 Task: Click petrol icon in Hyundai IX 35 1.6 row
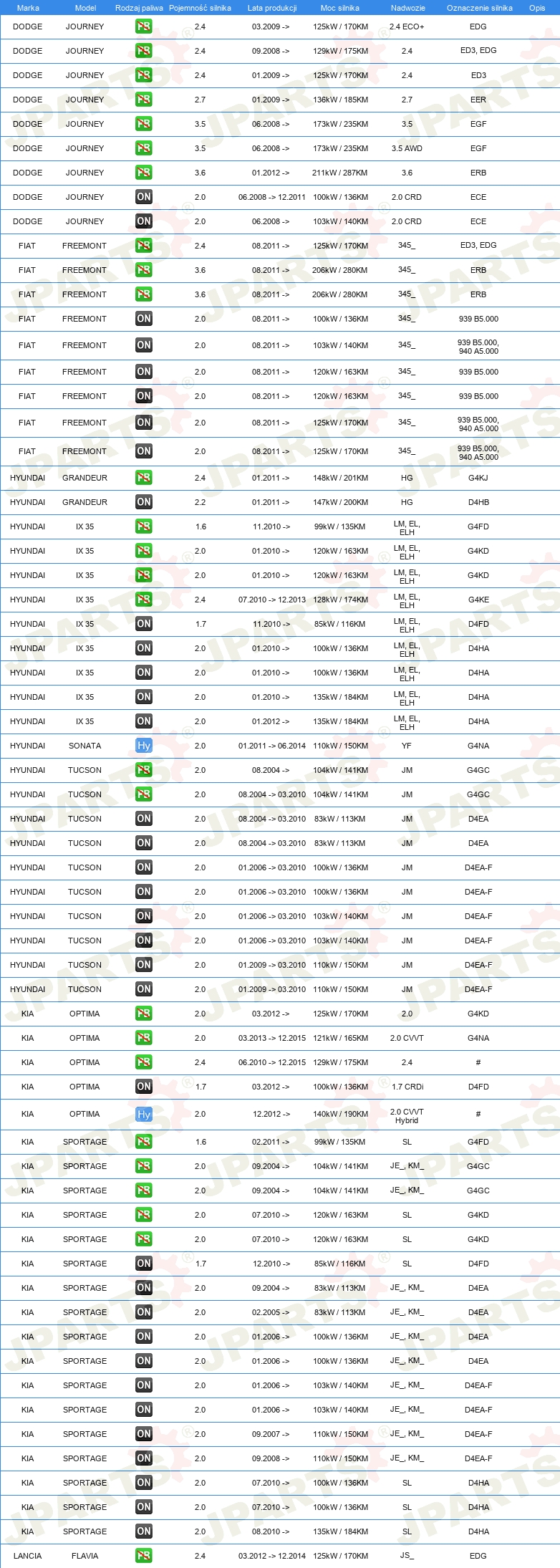coord(144,526)
